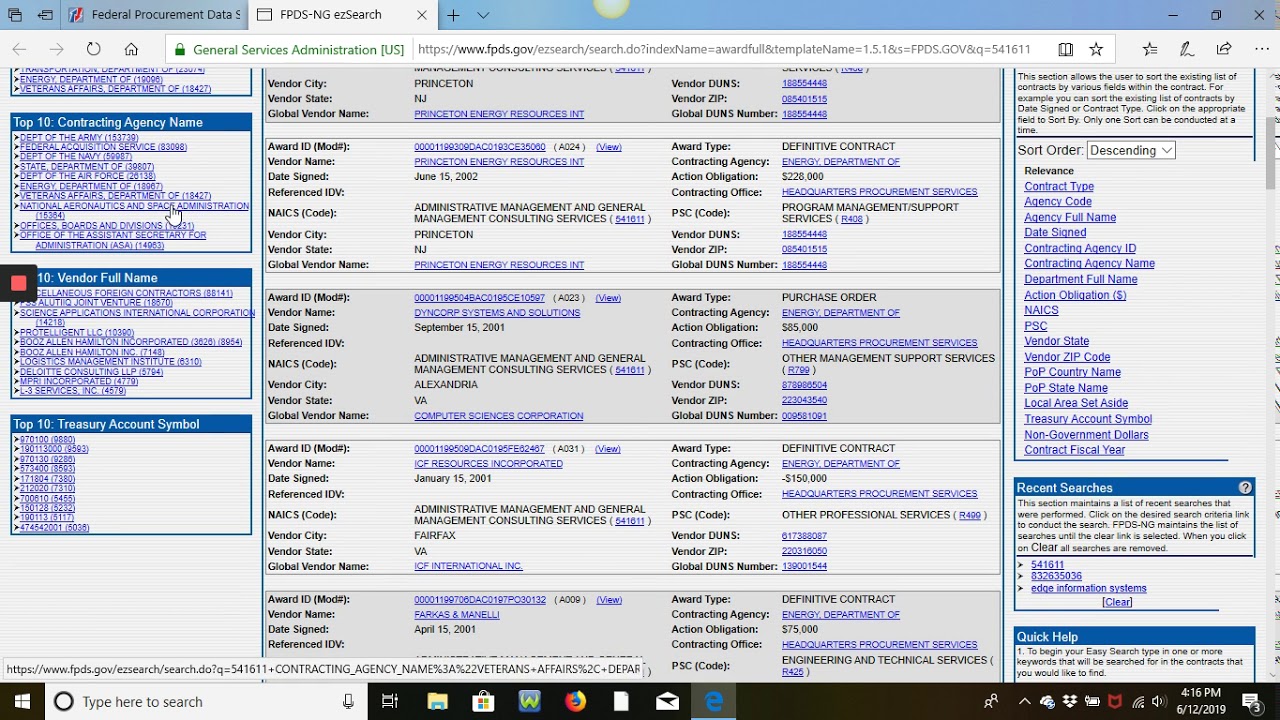Click the Windows Start button
This screenshot has width=1280, height=720.
click(x=22, y=702)
